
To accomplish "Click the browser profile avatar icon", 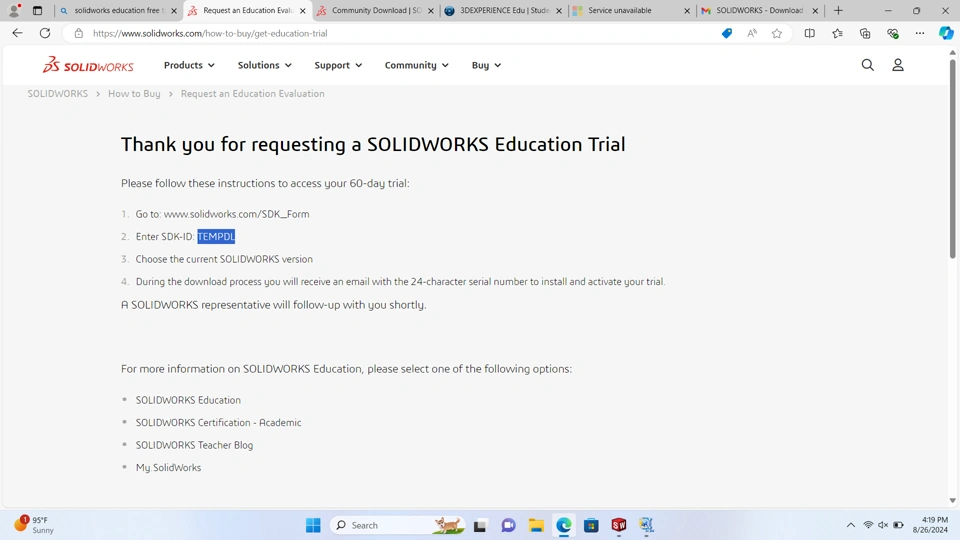I will pyautogui.click(x=15, y=10).
